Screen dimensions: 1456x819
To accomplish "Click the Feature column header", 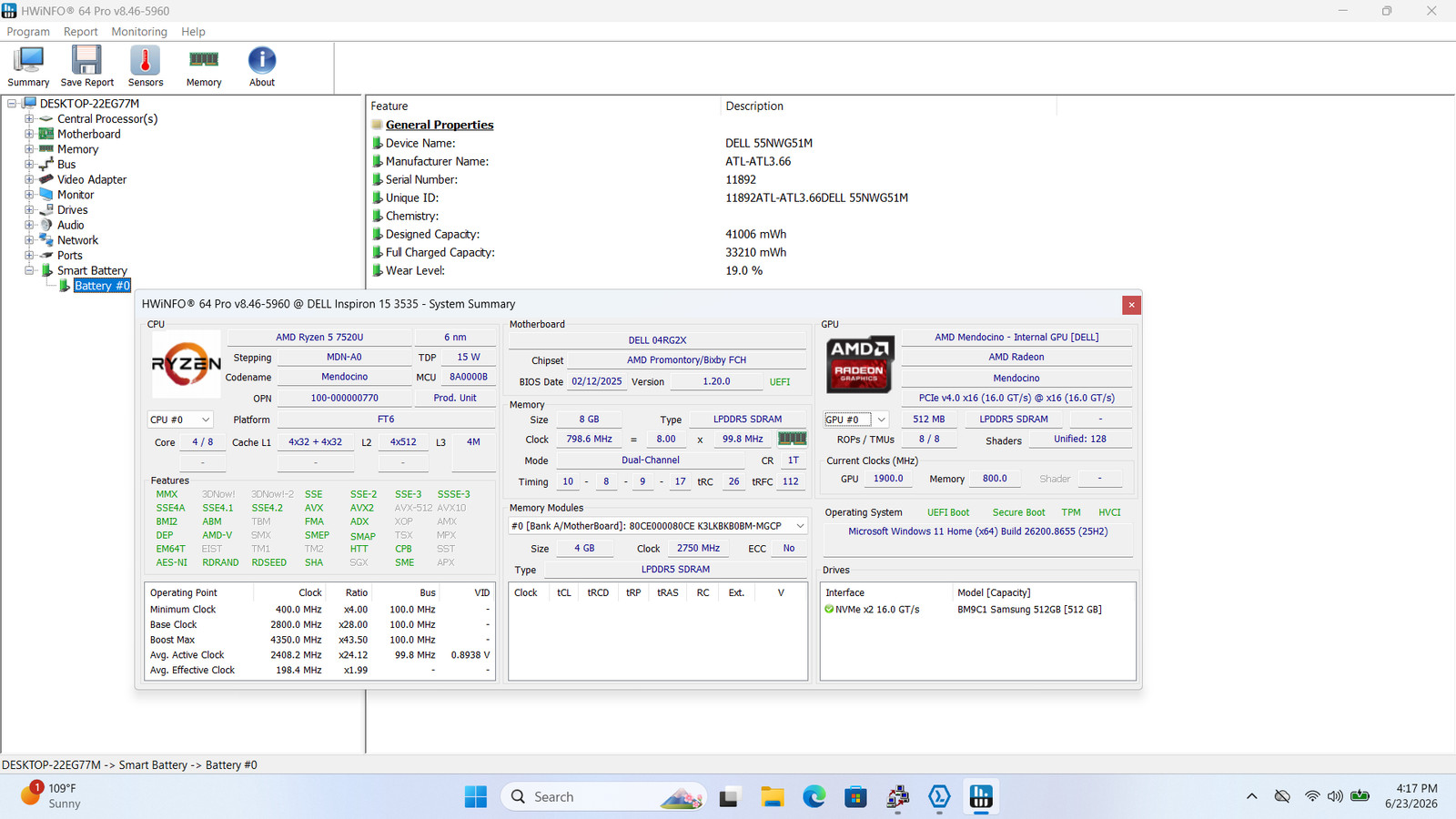I will (543, 106).
